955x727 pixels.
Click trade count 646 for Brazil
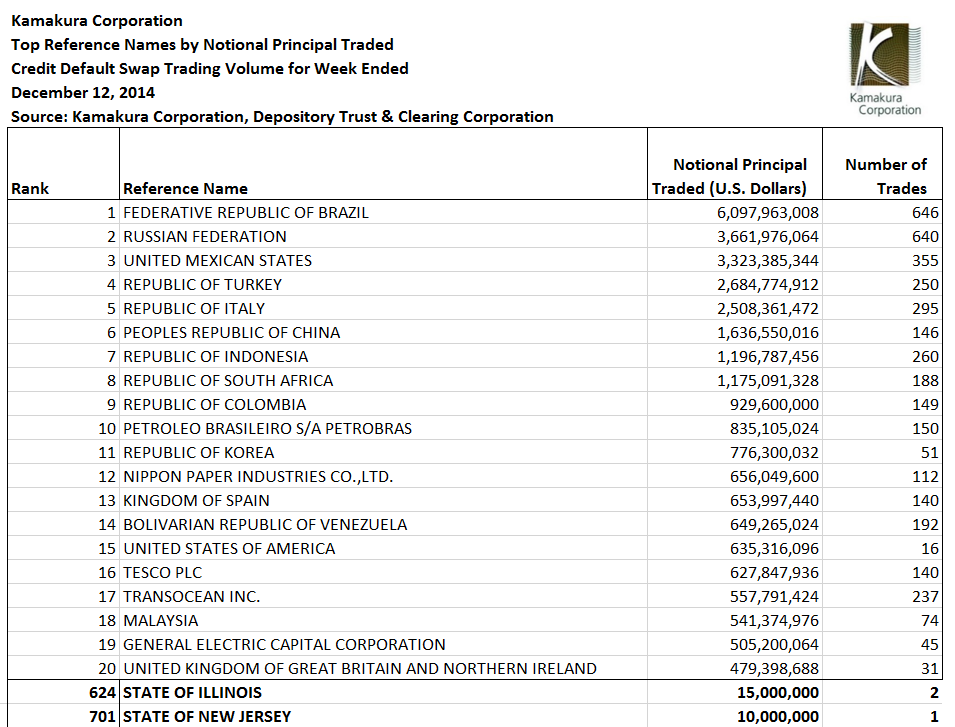pos(925,212)
